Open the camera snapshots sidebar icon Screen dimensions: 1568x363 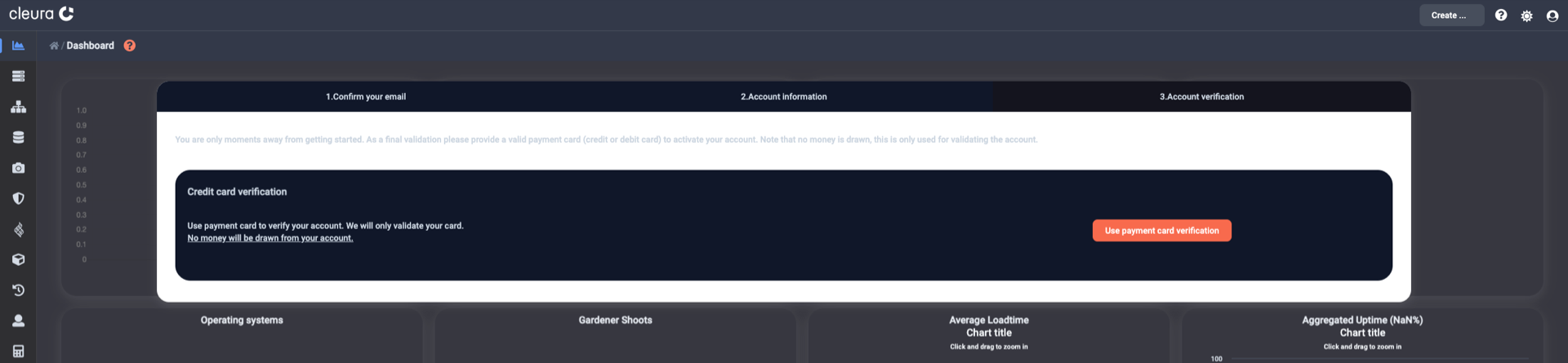[x=18, y=168]
